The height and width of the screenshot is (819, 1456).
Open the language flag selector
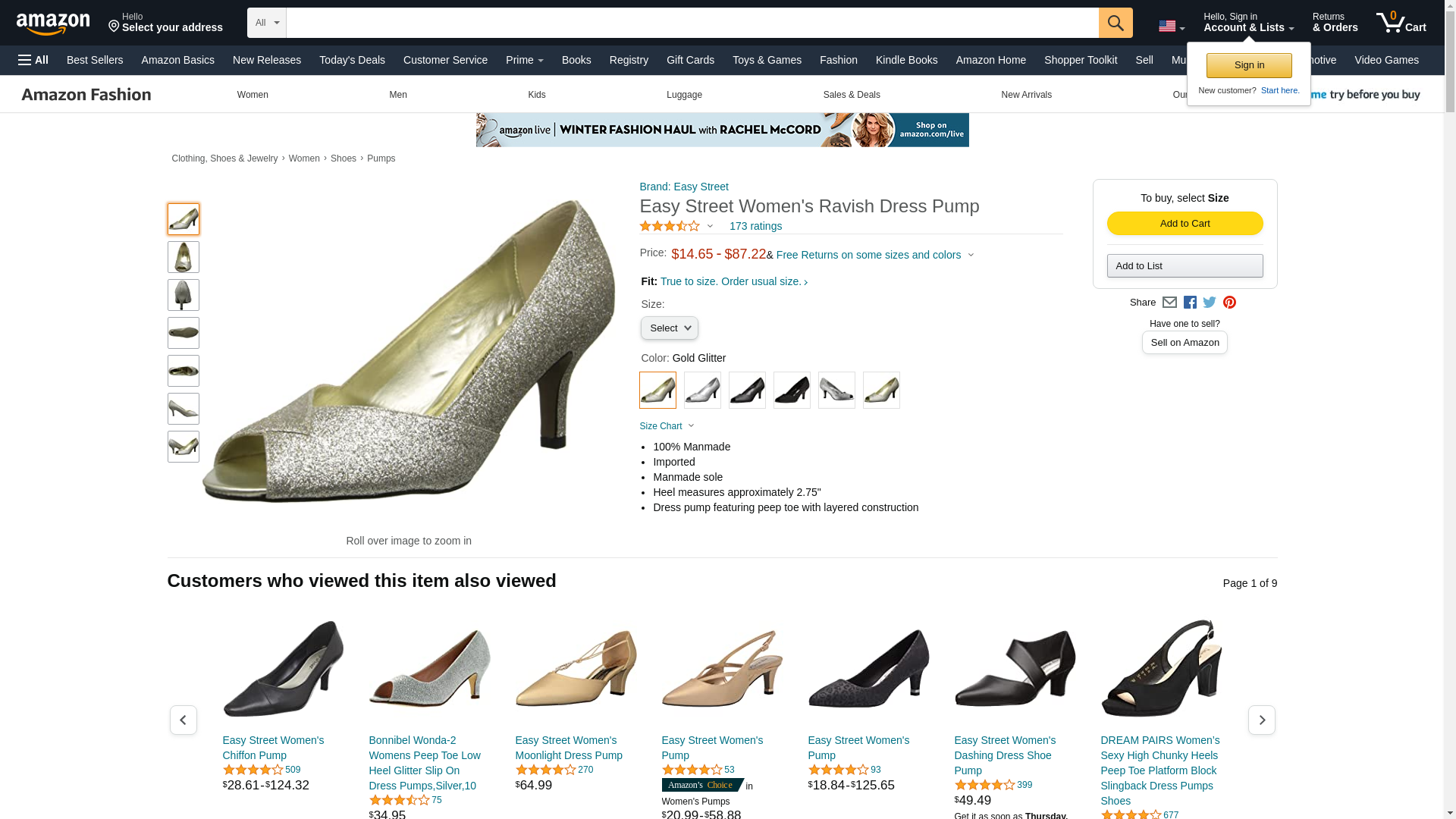click(x=1172, y=27)
